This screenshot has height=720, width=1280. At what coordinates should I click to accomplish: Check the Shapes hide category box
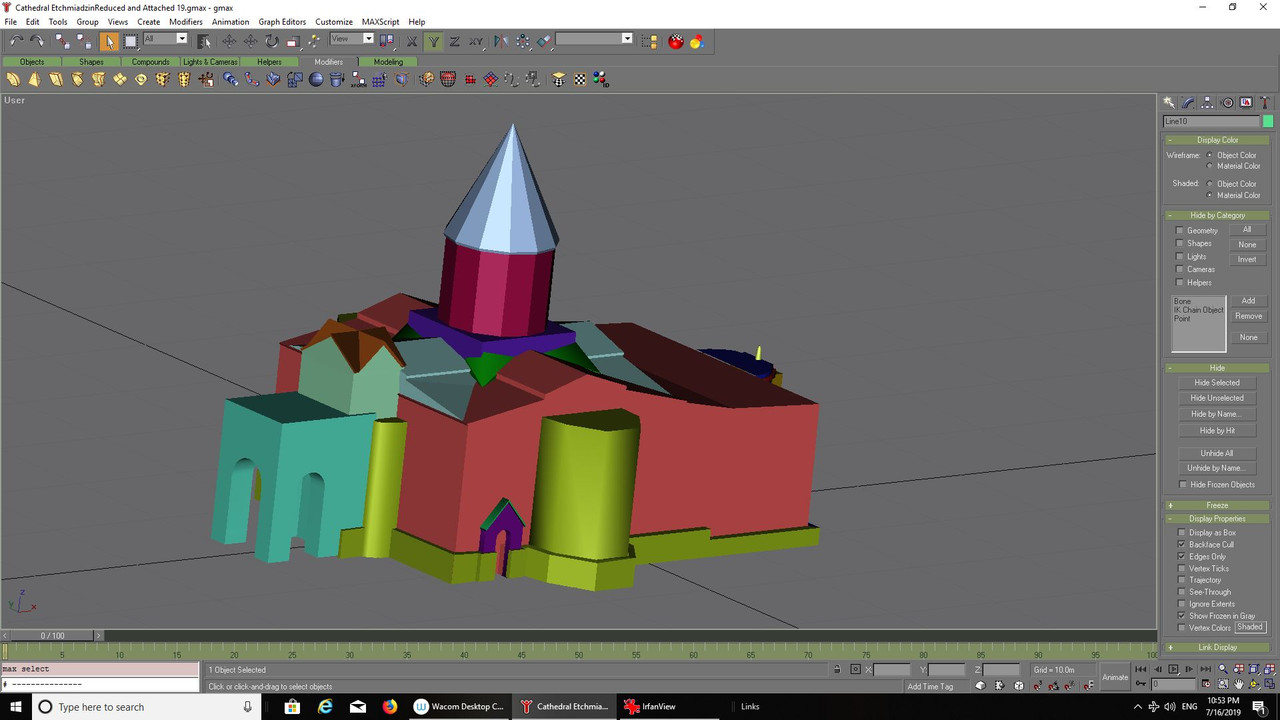pos(1180,244)
